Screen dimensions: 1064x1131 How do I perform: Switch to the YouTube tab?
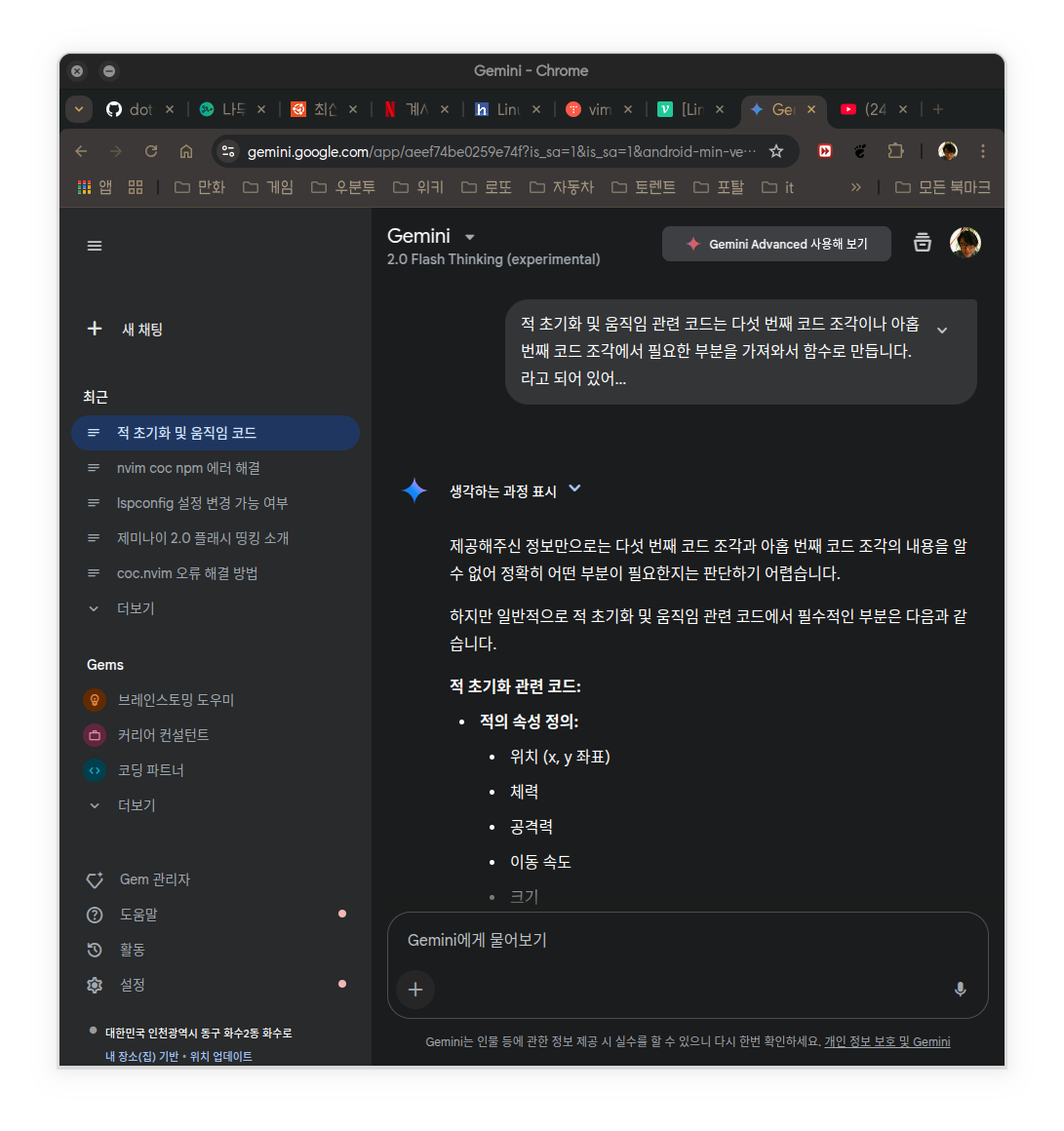864,109
